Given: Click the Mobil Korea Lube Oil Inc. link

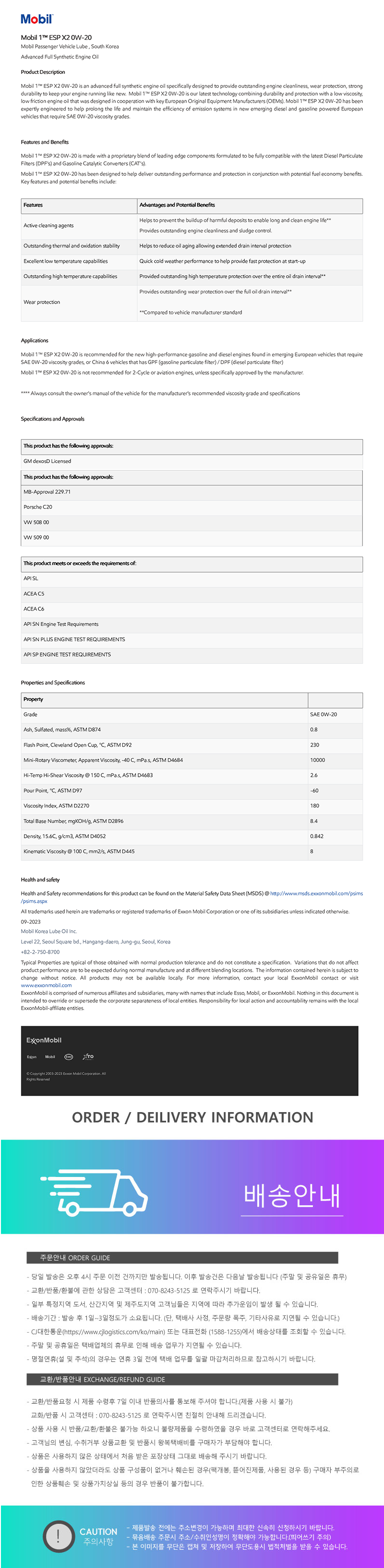Looking at the screenshot, I should click(48, 931).
